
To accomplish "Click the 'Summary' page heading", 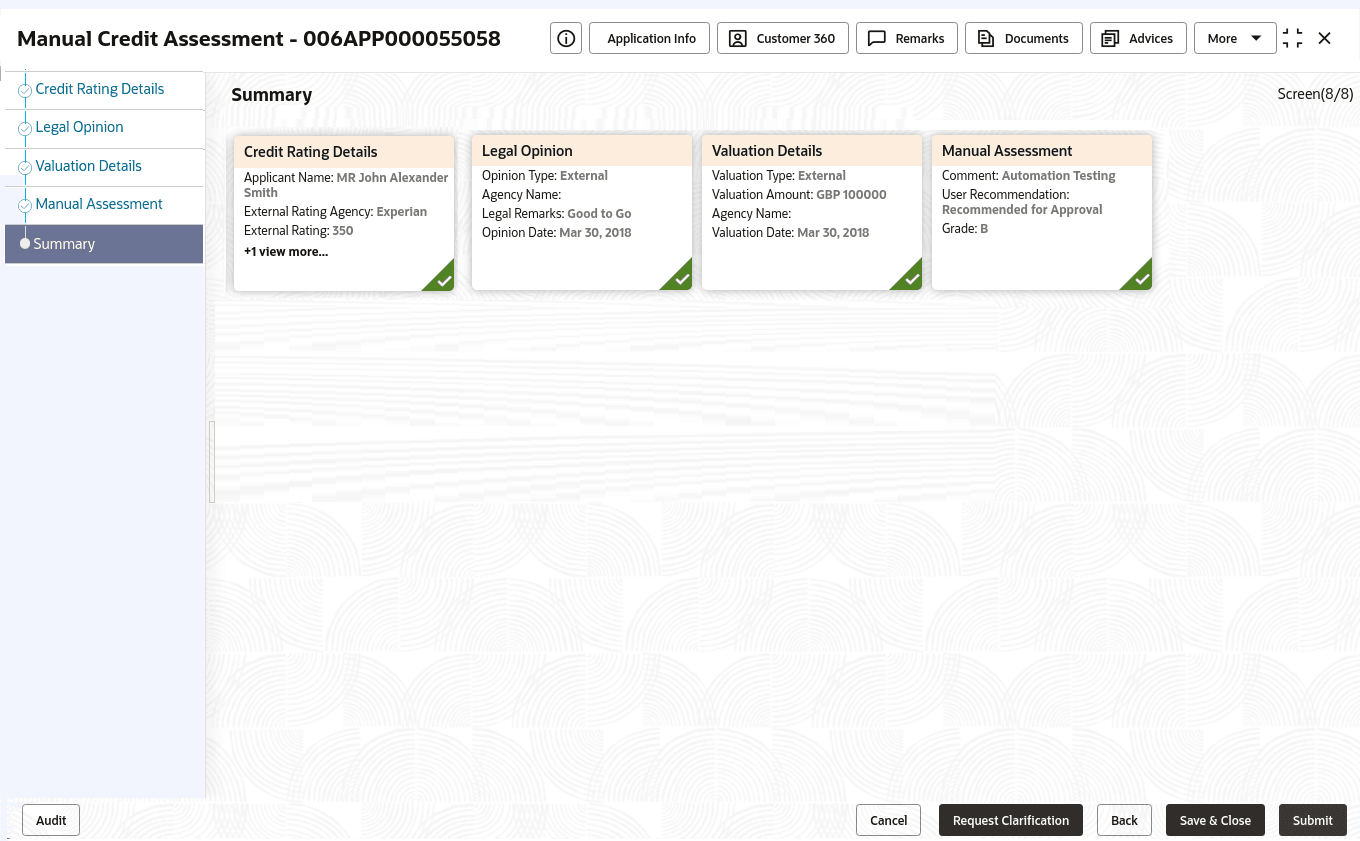I will [272, 95].
